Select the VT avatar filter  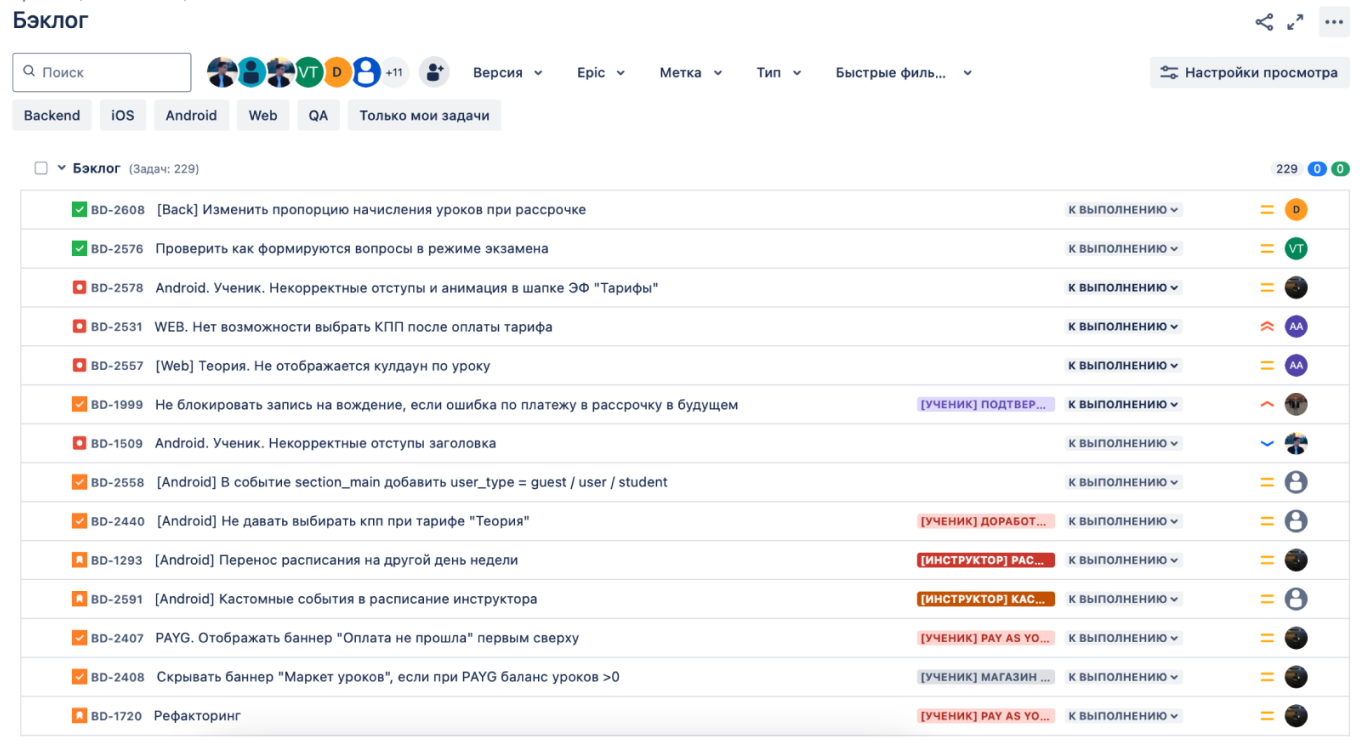pos(308,72)
